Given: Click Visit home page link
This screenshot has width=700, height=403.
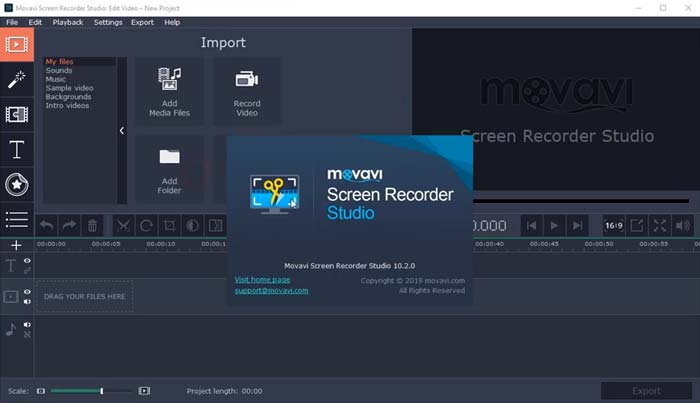Looking at the screenshot, I should pyautogui.click(x=262, y=280).
